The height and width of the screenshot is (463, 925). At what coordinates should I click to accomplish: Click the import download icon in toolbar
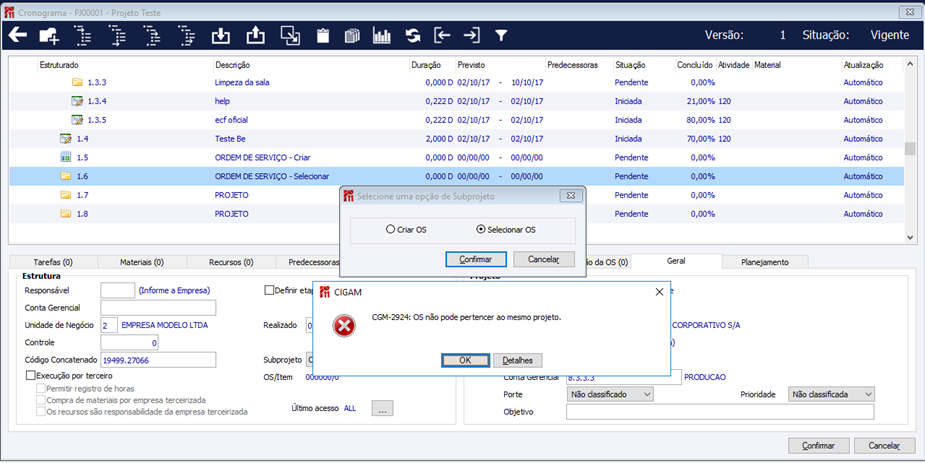click(x=222, y=35)
